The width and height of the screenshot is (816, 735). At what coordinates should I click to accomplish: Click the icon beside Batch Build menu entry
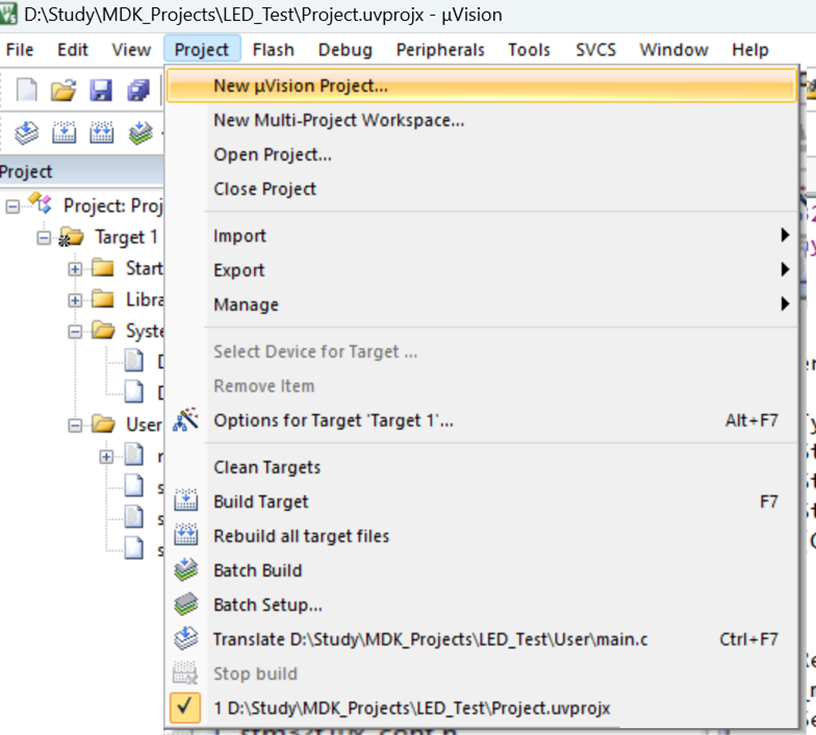tap(186, 569)
